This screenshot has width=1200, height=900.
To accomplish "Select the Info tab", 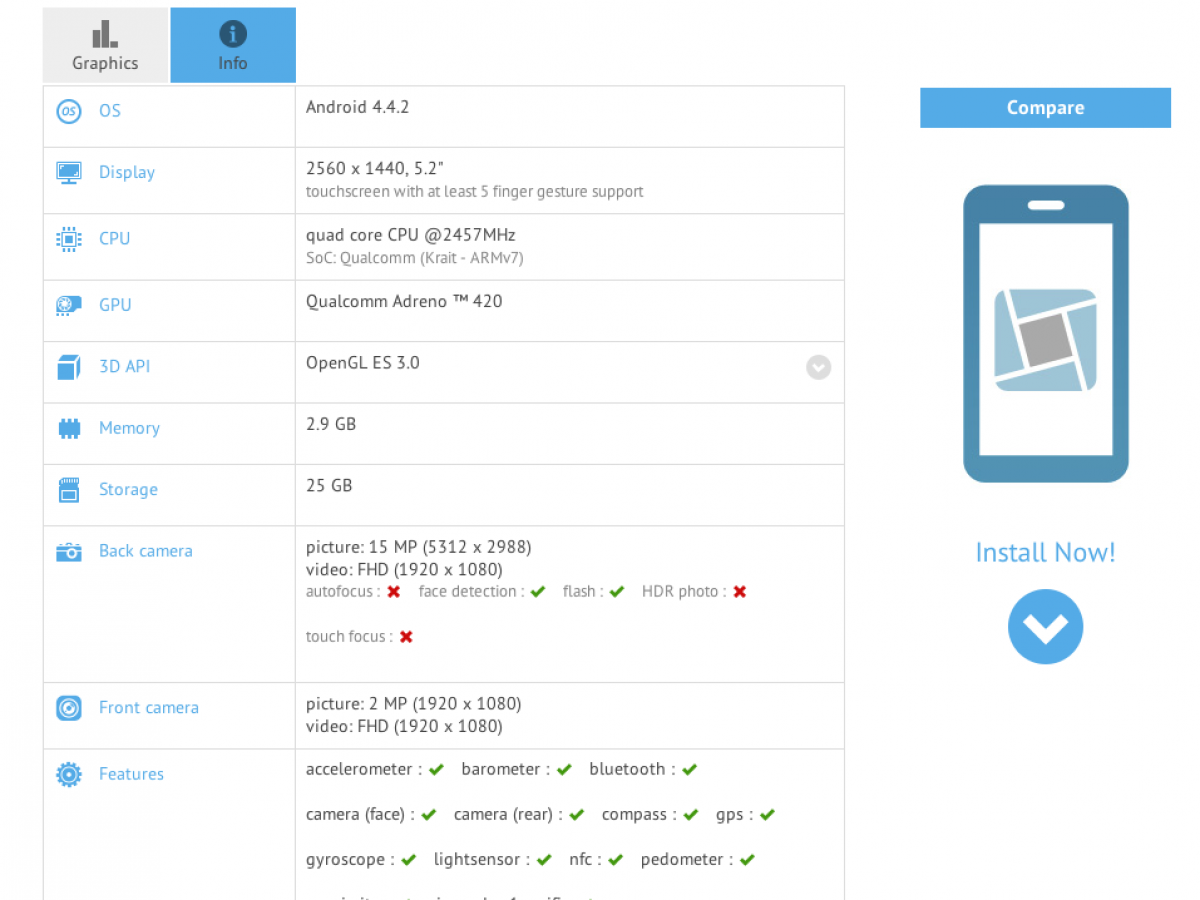I will pyautogui.click(x=233, y=46).
